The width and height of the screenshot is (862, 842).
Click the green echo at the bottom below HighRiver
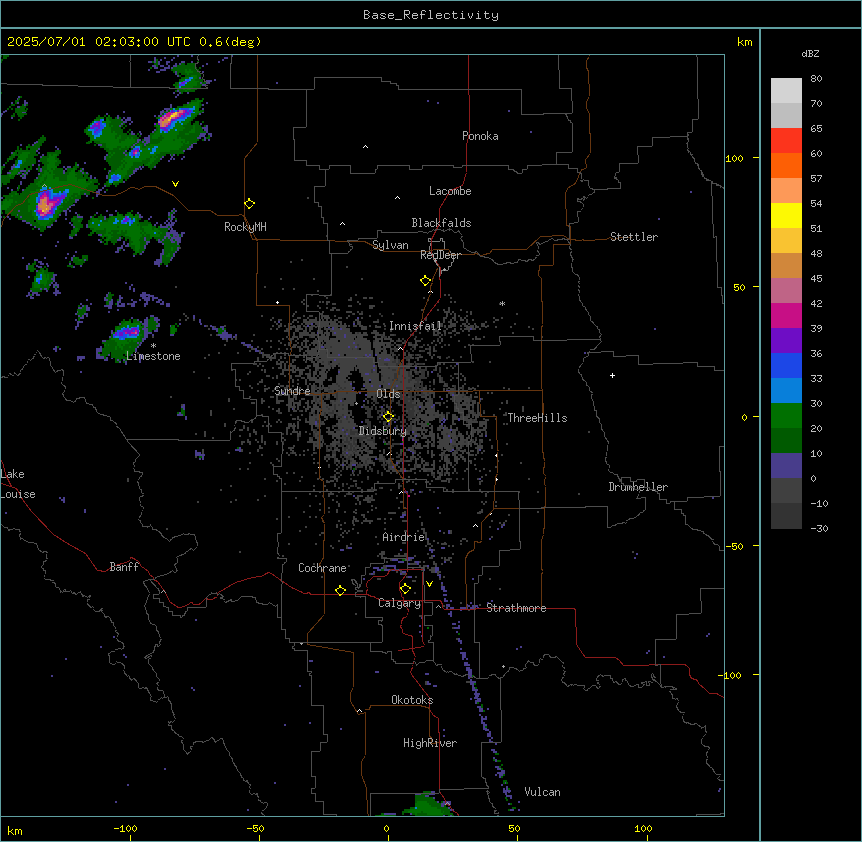428,805
